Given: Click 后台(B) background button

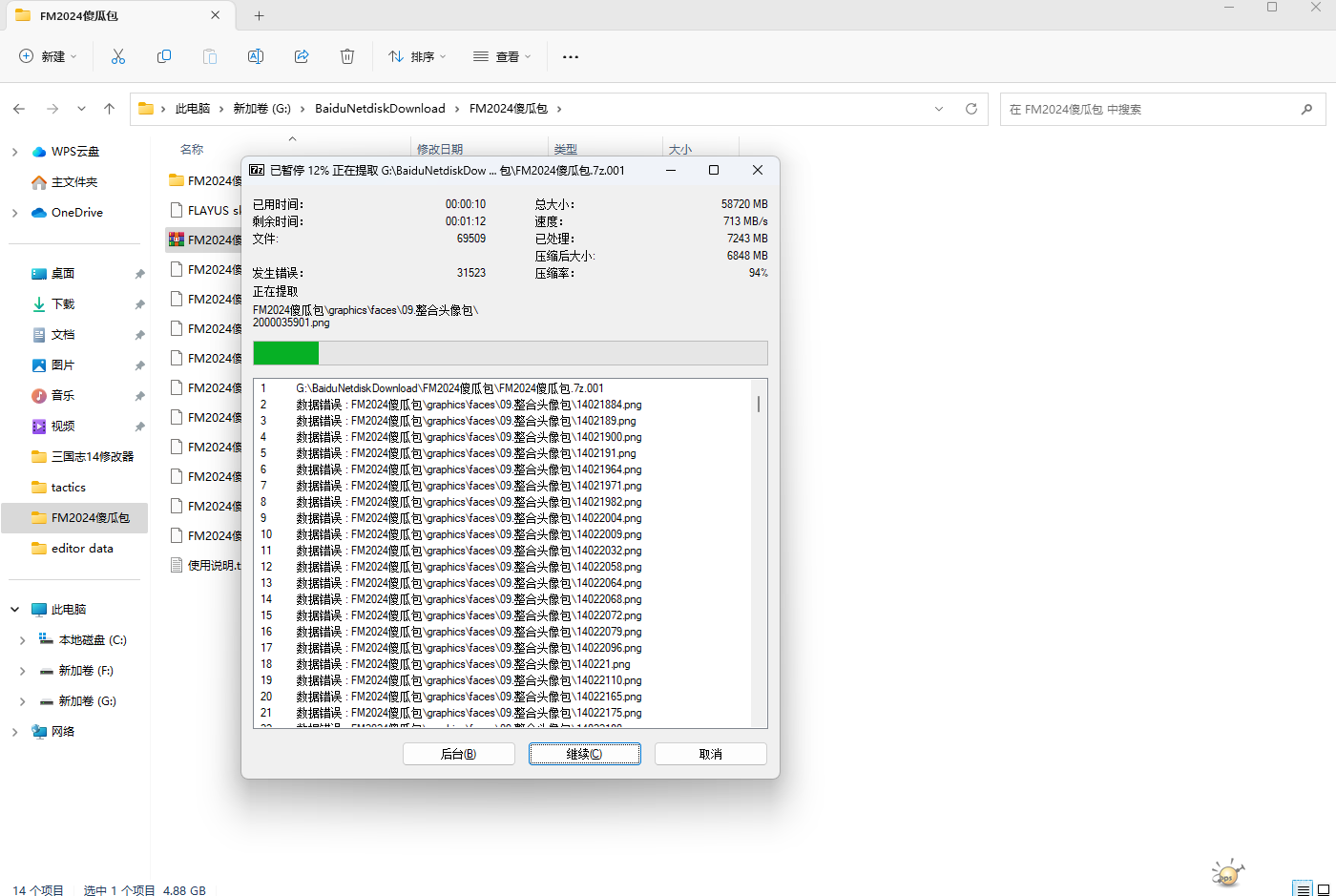Looking at the screenshot, I should coord(459,754).
